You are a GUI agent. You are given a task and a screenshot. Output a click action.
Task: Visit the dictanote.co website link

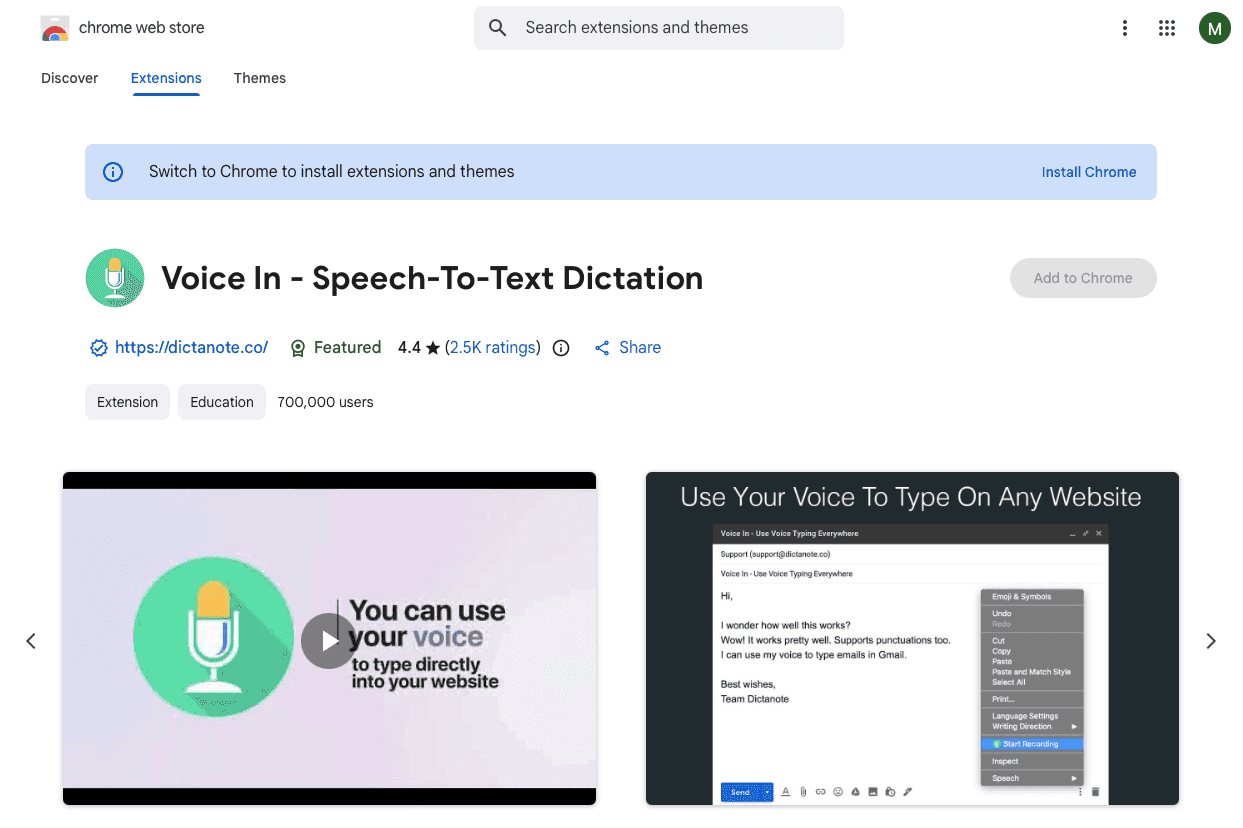click(x=191, y=347)
